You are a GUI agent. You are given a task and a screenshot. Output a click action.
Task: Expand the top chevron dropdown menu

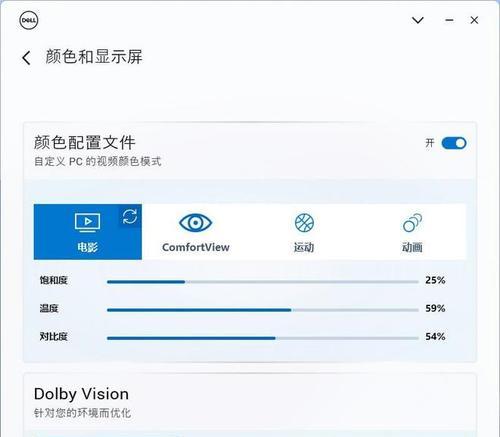418,20
